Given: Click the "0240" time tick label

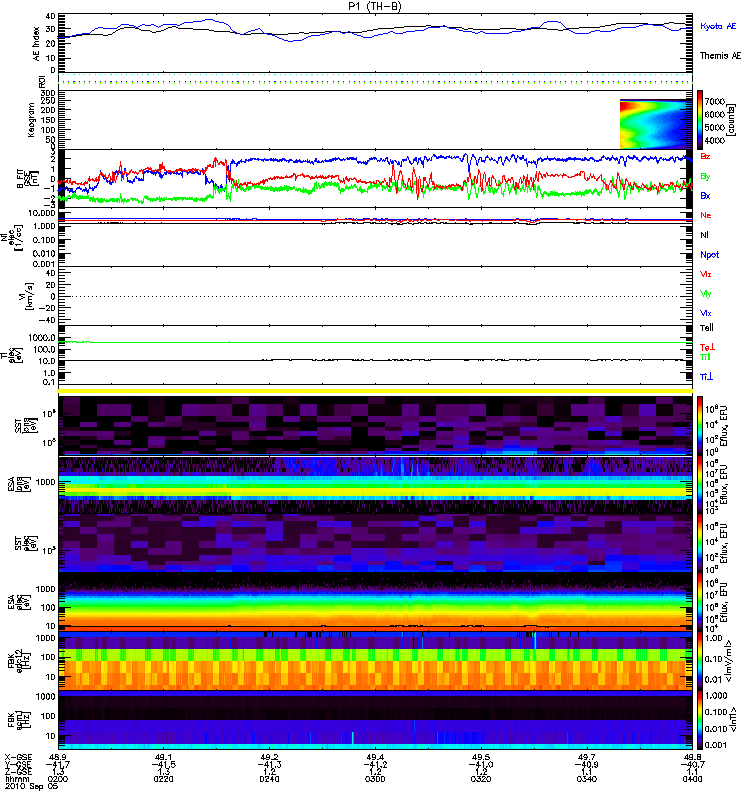Looking at the screenshot, I should [x=269, y=779].
